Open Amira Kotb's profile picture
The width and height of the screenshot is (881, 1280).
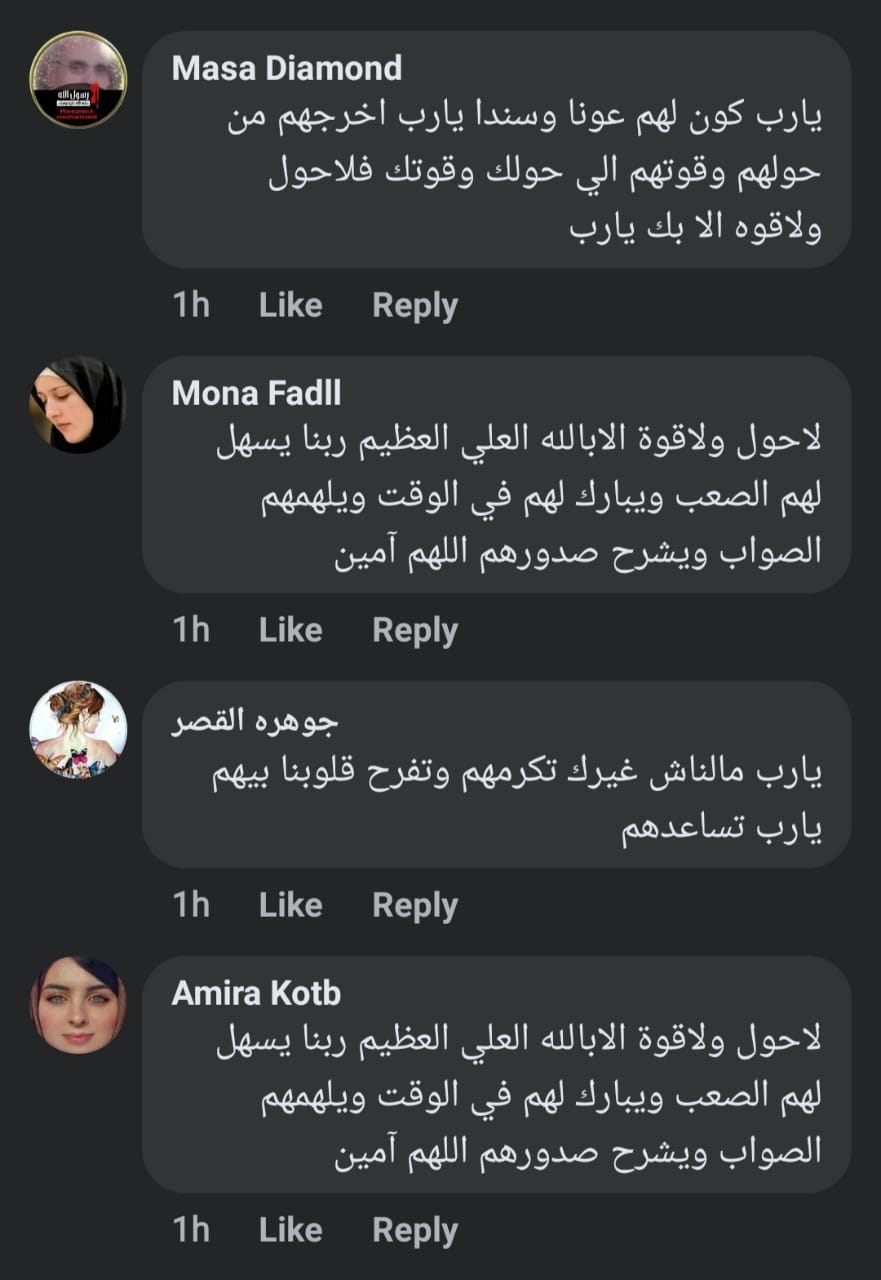(78, 1004)
